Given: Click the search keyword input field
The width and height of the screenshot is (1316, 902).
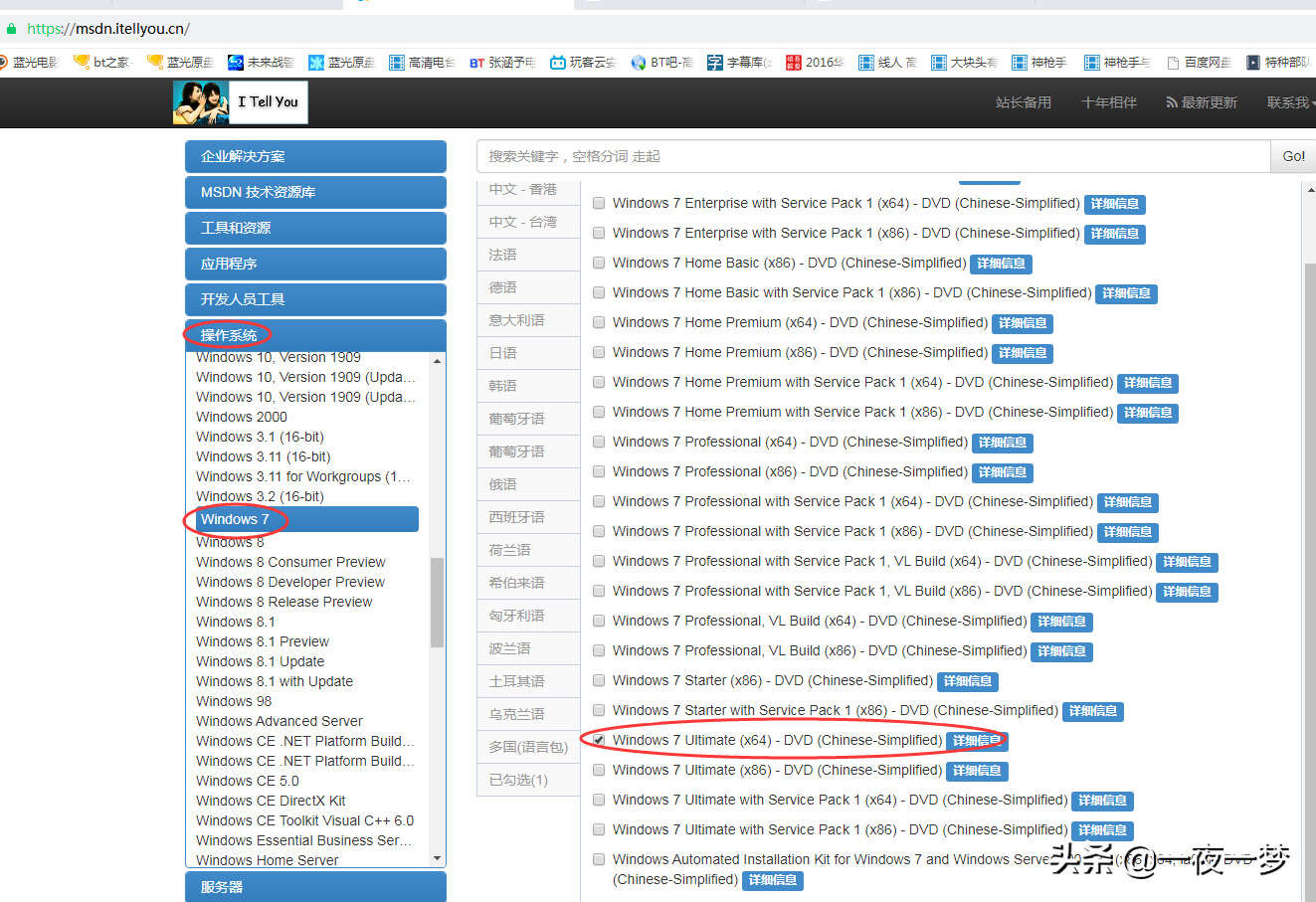Looking at the screenshot, I should tap(873, 156).
